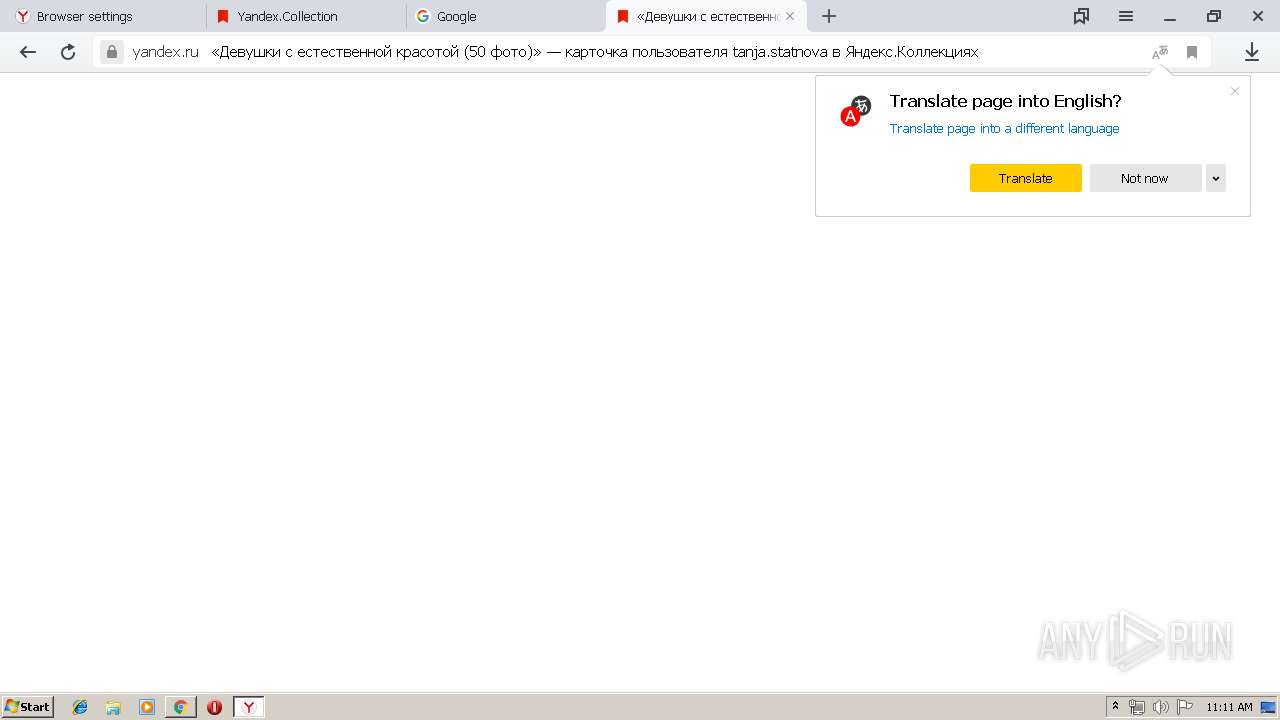Screen dimensions: 1280x720
Task: Launch Google Chrome from the taskbar
Action: click(x=180, y=707)
